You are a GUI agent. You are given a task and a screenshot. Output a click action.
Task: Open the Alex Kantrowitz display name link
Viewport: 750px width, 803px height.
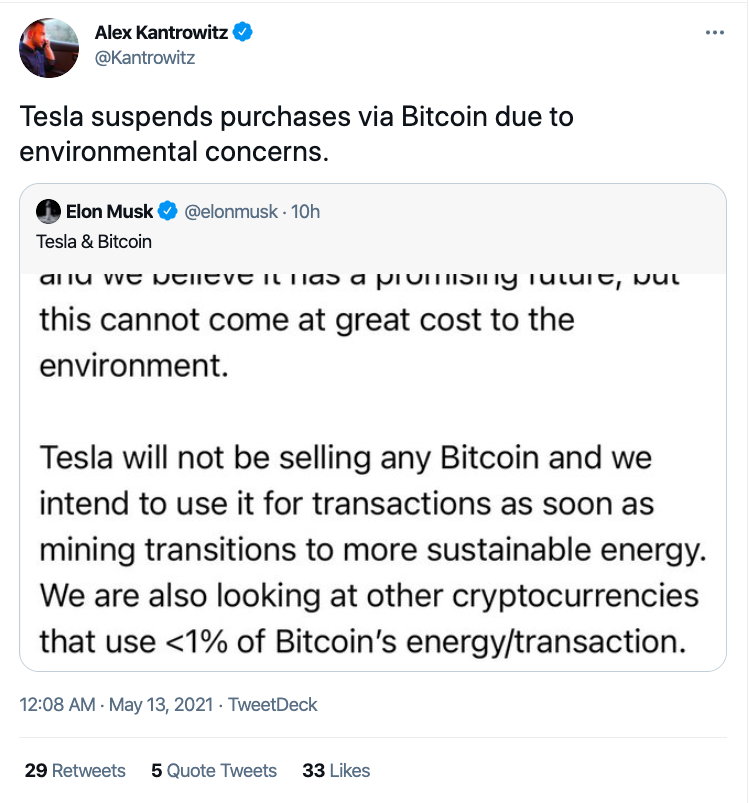pos(162,33)
